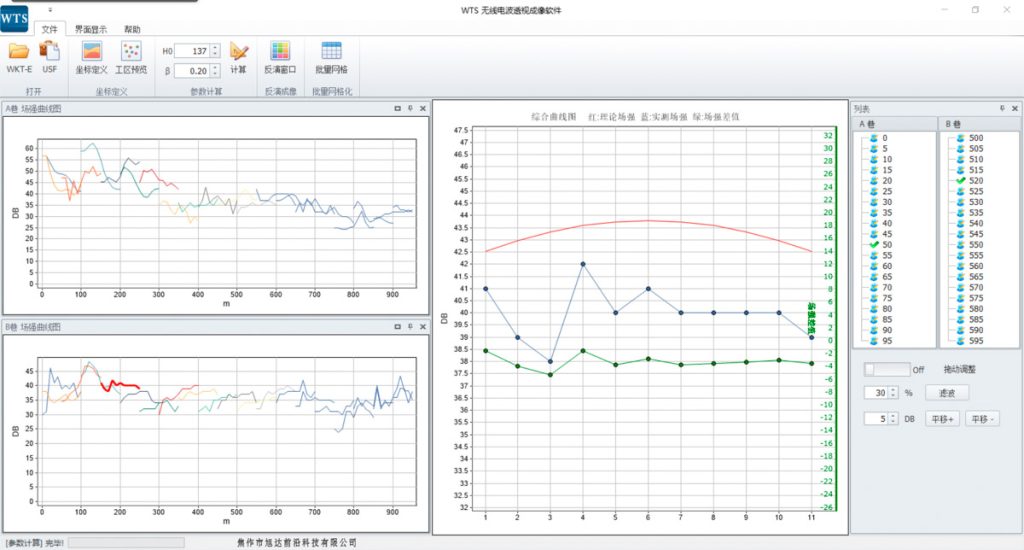Click the blue data point at position 4
Viewport: 1024px width, 550px height.
click(x=583, y=265)
